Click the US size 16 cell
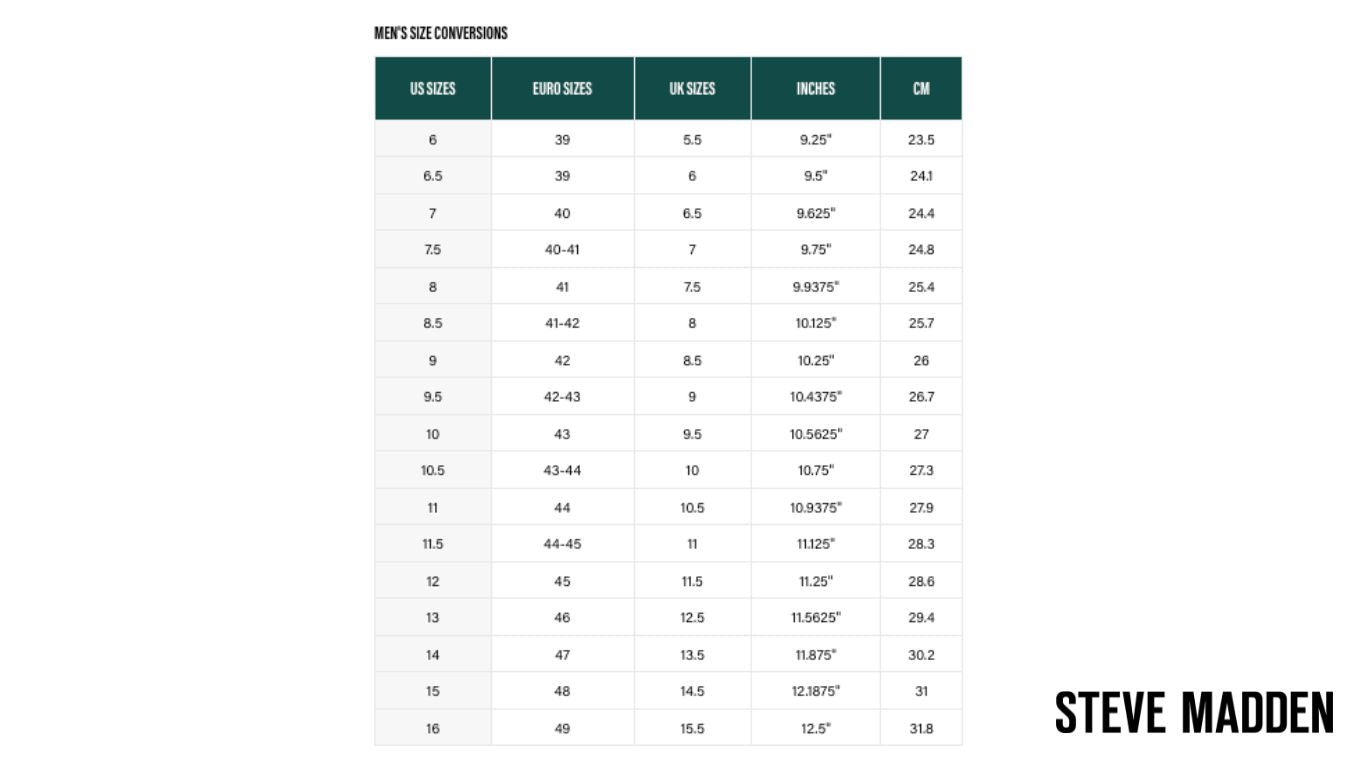Screen dimensions: 1366x768 pyautogui.click(x=432, y=728)
